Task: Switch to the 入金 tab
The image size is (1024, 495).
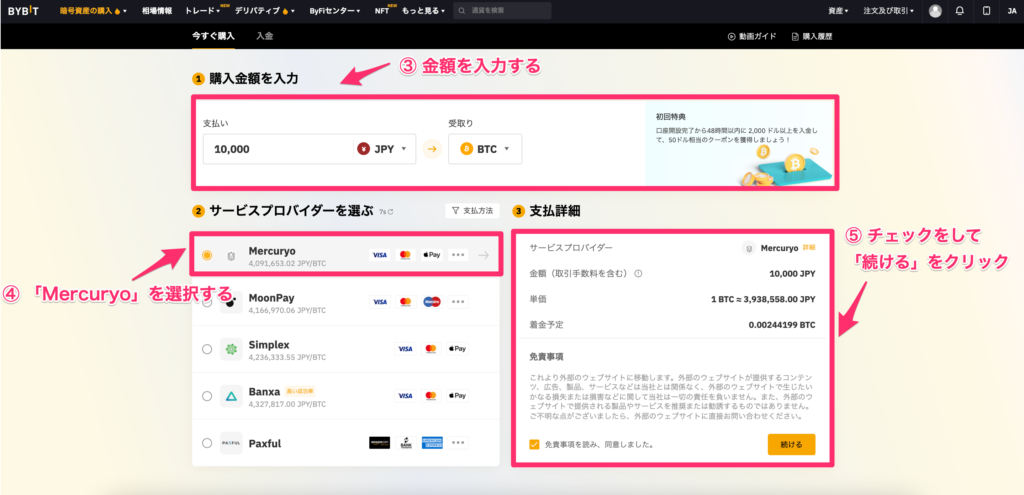Action: tap(265, 36)
